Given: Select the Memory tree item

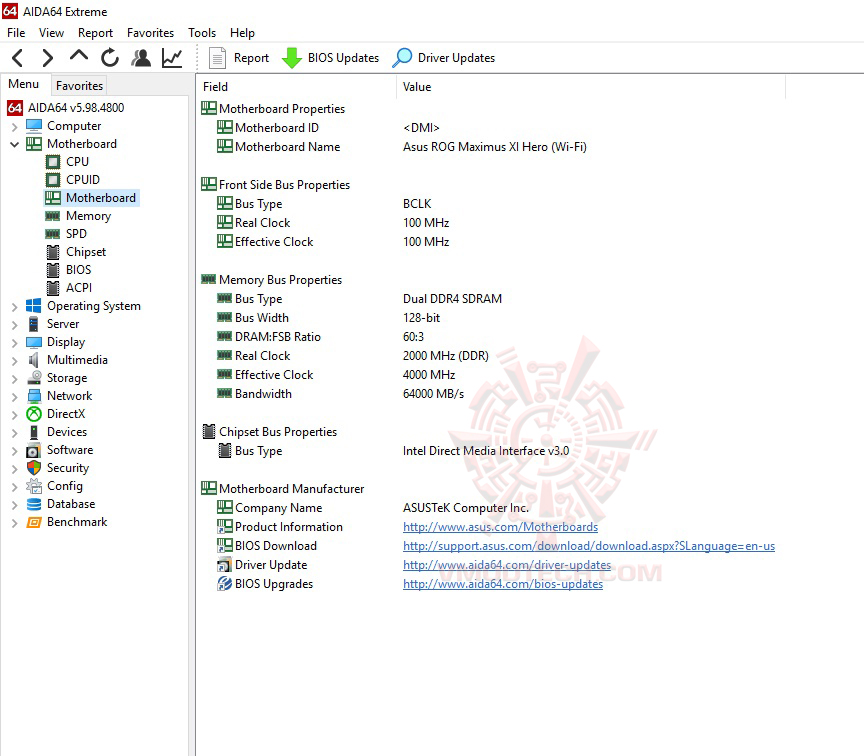Looking at the screenshot, I should click(78, 216).
